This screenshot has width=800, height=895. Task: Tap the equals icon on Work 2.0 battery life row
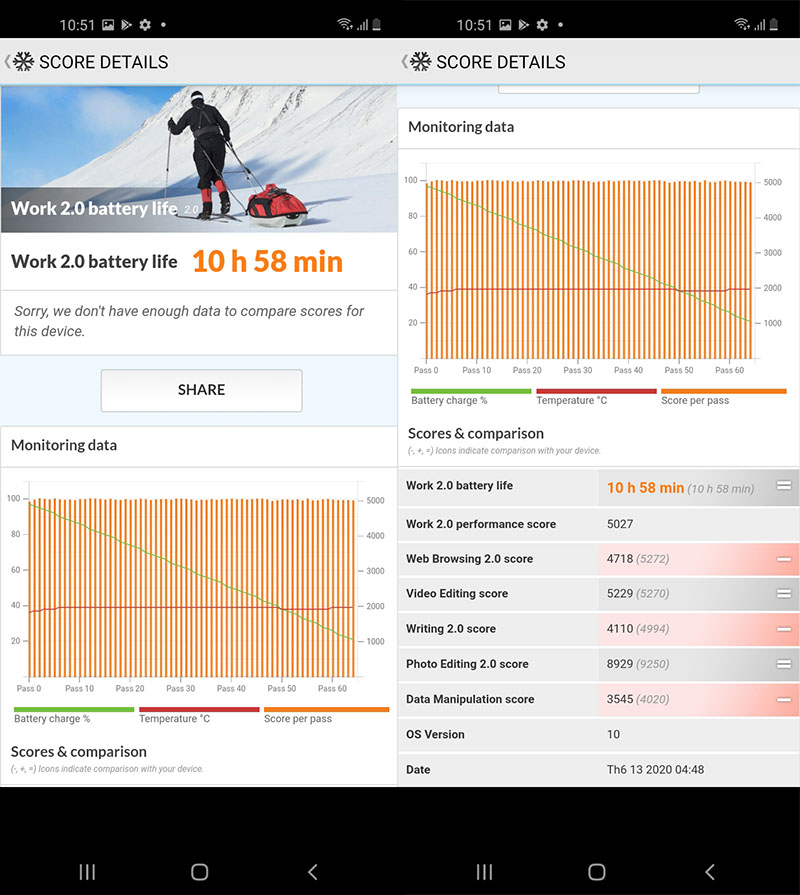[x=784, y=485]
